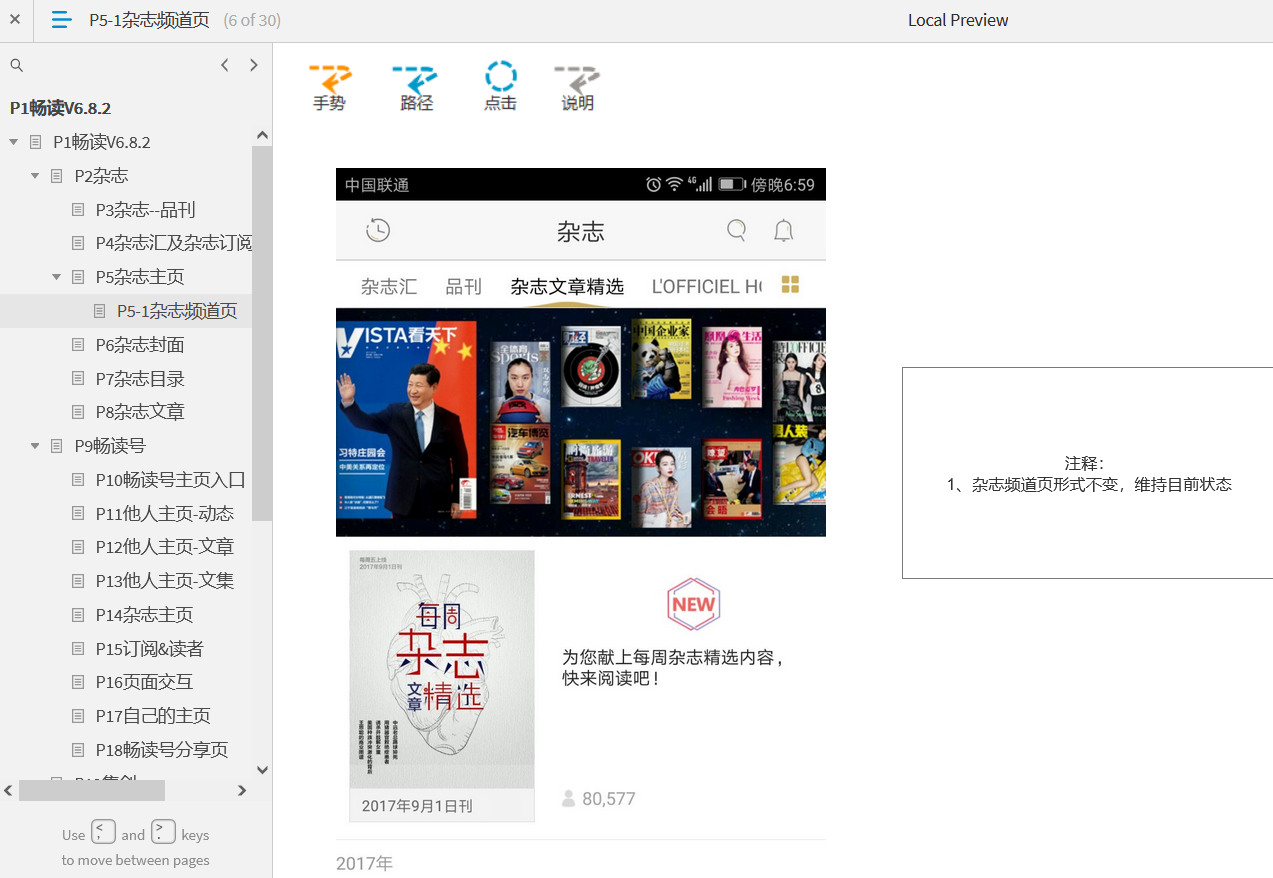The image size is (1273, 878).
Task: Select the 路径 path icon
Action: pyautogui.click(x=416, y=87)
